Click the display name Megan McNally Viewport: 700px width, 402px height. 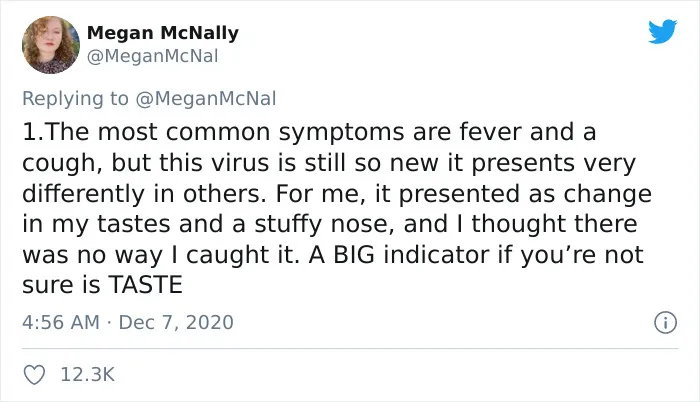pyautogui.click(x=162, y=33)
